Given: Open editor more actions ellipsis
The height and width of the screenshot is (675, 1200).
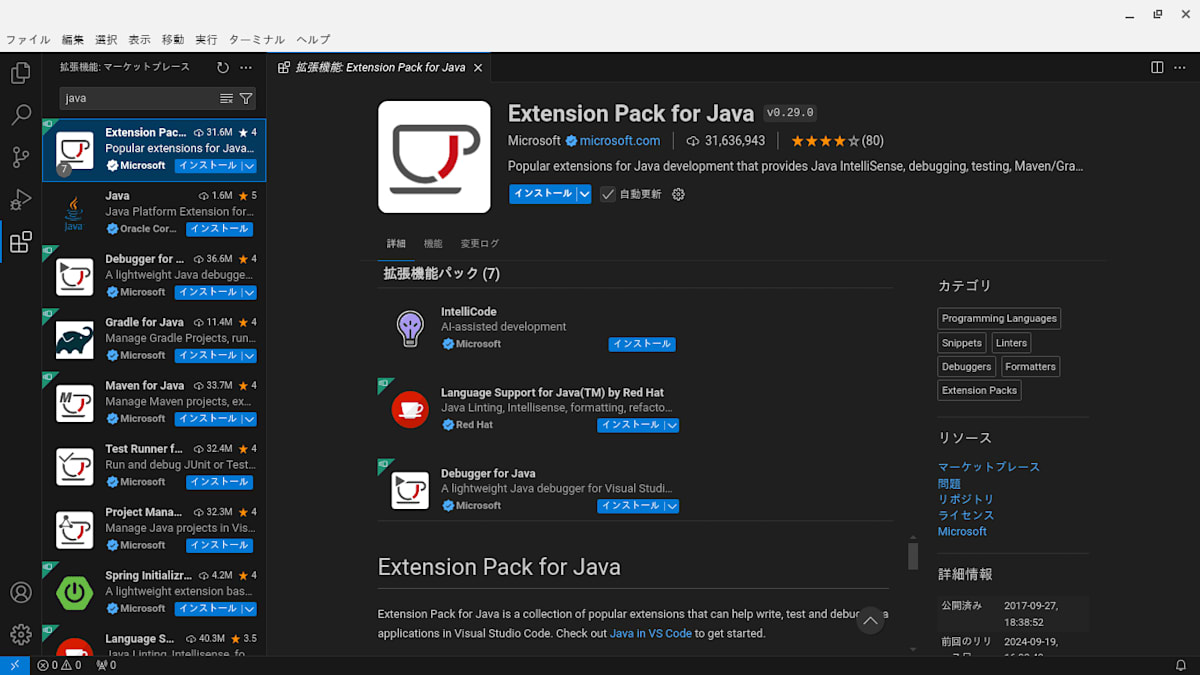Looking at the screenshot, I should [x=1180, y=67].
